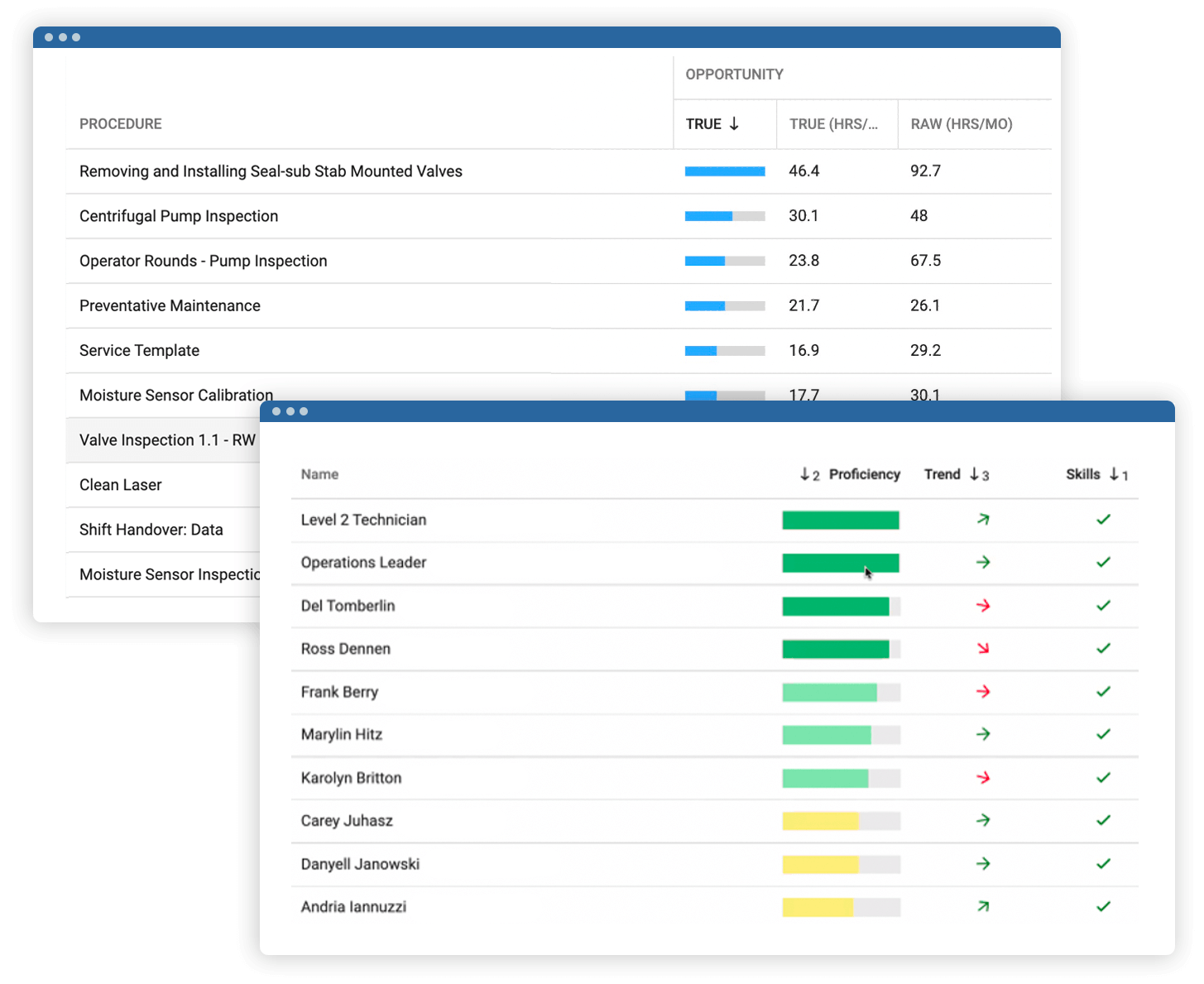Select the Clean Laser procedure row
1204x984 pixels.
coord(164,485)
